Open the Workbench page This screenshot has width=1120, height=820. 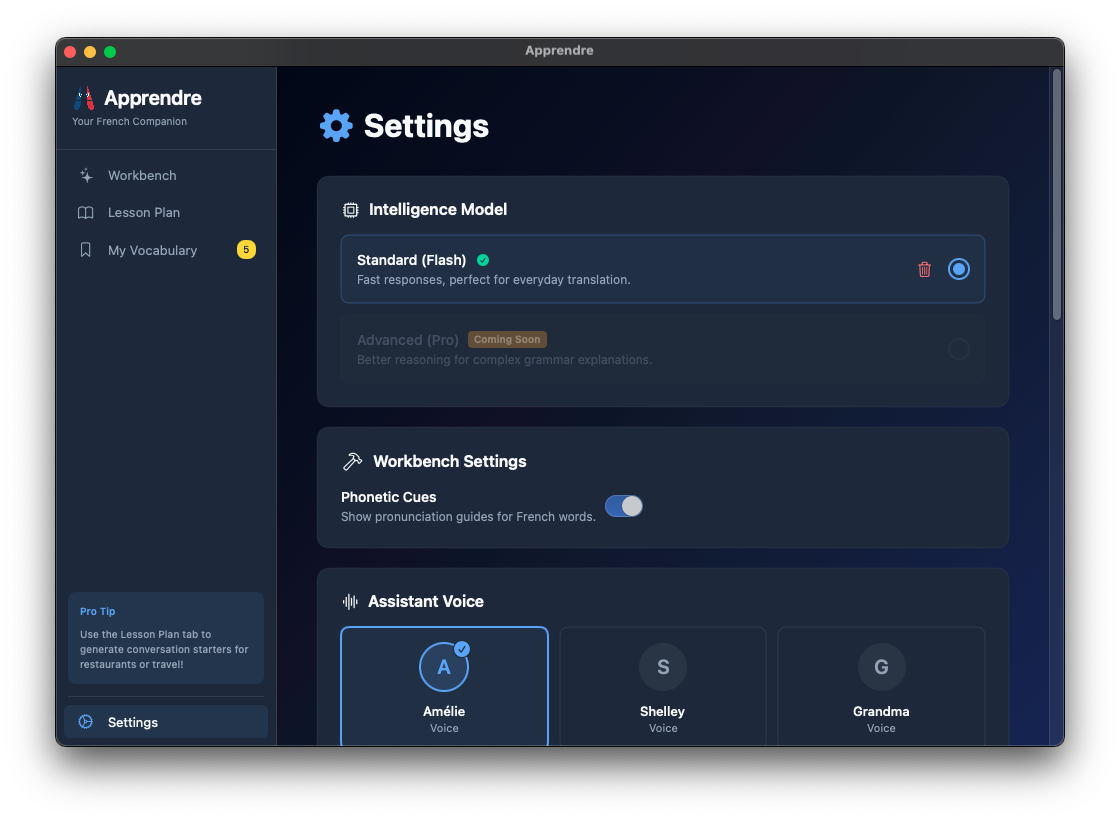[166, 175]
